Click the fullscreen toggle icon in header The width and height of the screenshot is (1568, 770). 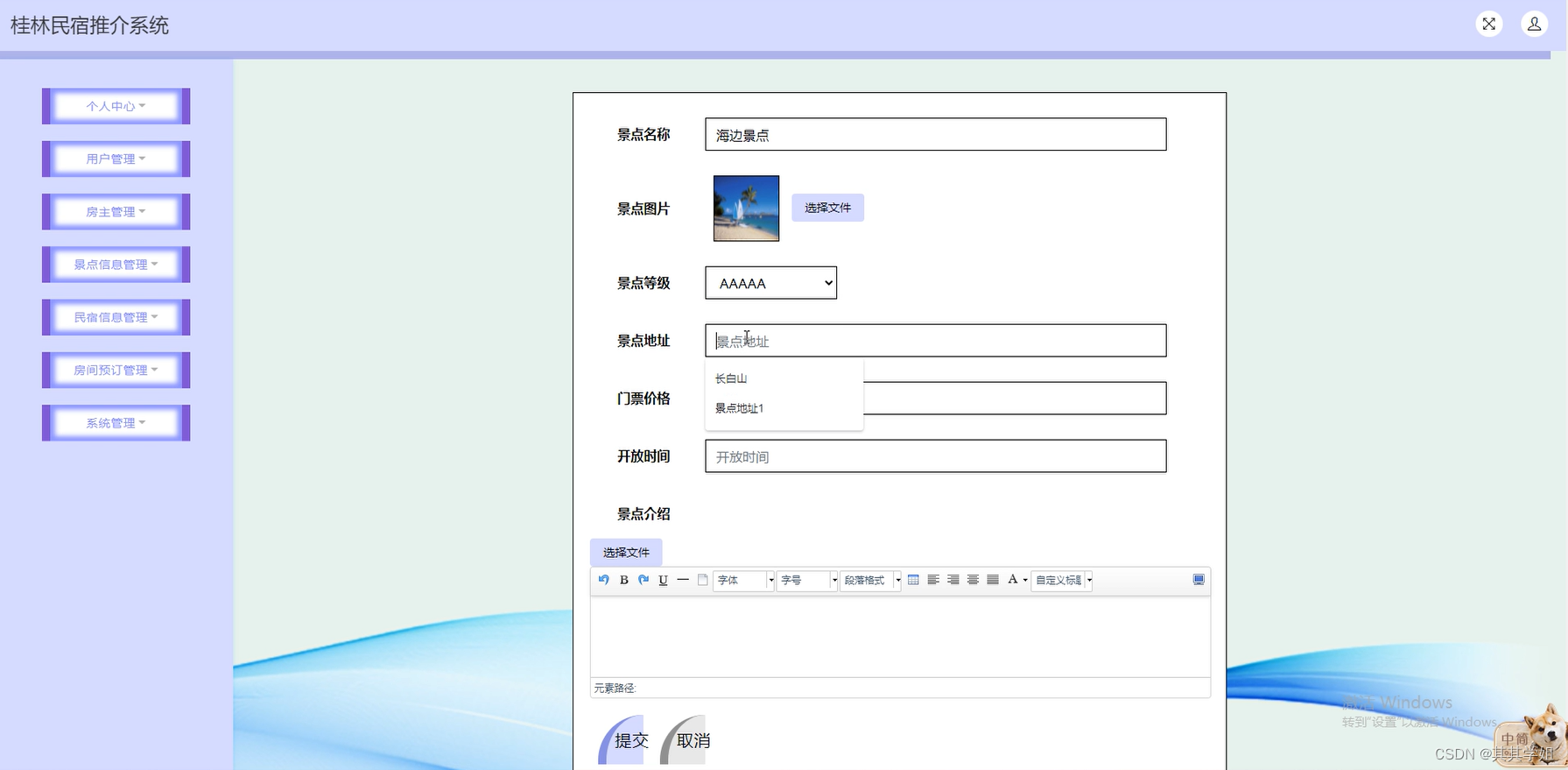pos(1489,24)
